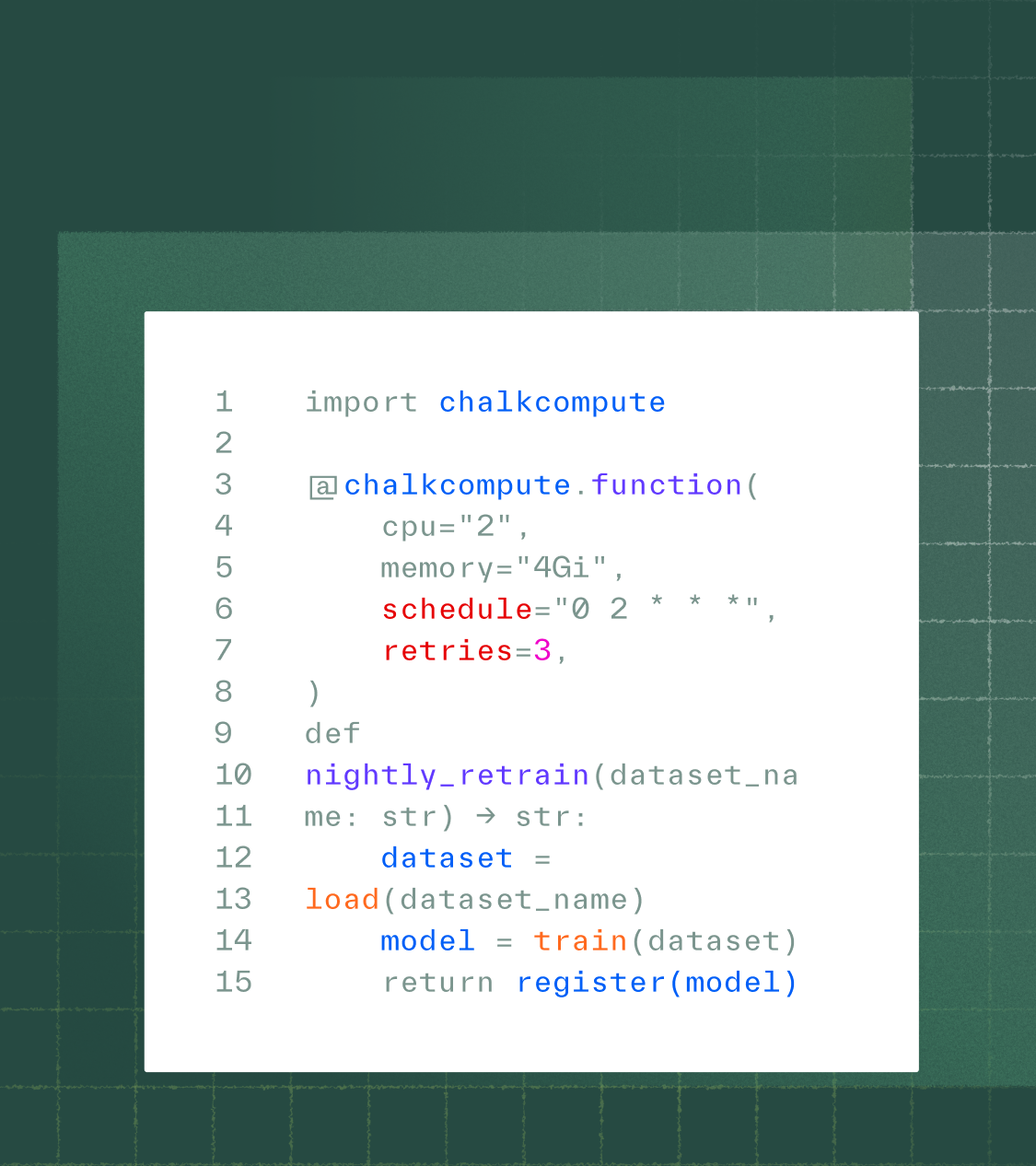Click line number 3

[224, 484]
